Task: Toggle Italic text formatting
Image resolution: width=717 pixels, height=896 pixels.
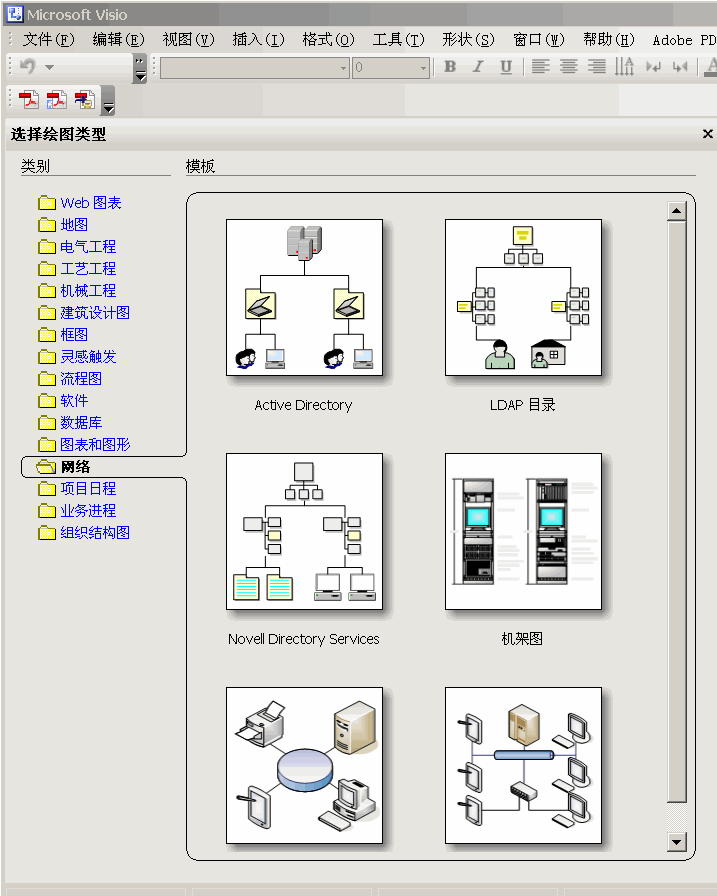Action: [x=478, y=67]
